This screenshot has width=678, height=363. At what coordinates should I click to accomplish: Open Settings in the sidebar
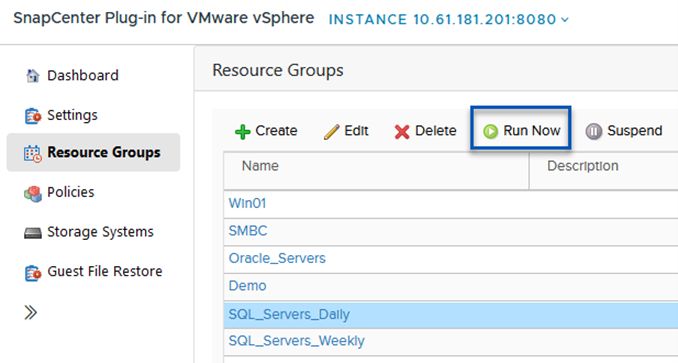[72, 115]
